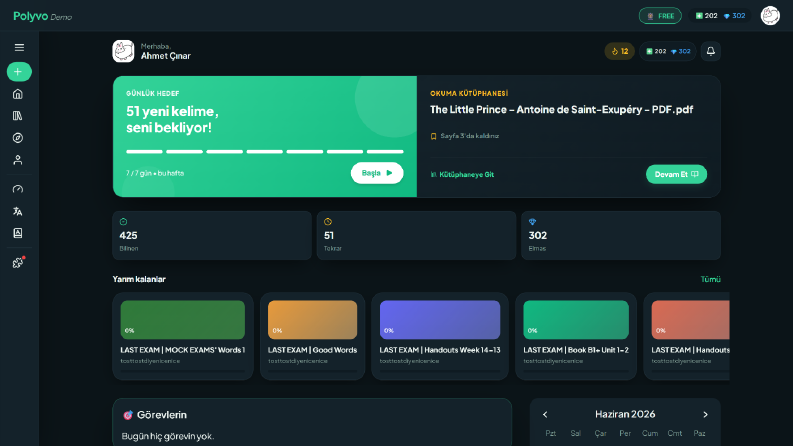The image size is (793, 446).
Task: Click the 7 / 7 gün bu hafta text
Action: tap(155, 173)
